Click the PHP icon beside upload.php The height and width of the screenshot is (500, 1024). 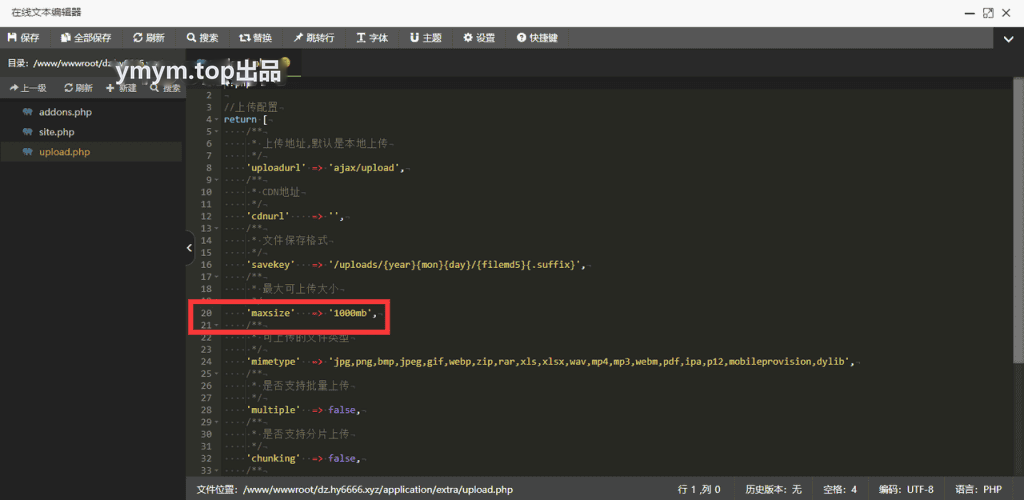tap(27, 152)
